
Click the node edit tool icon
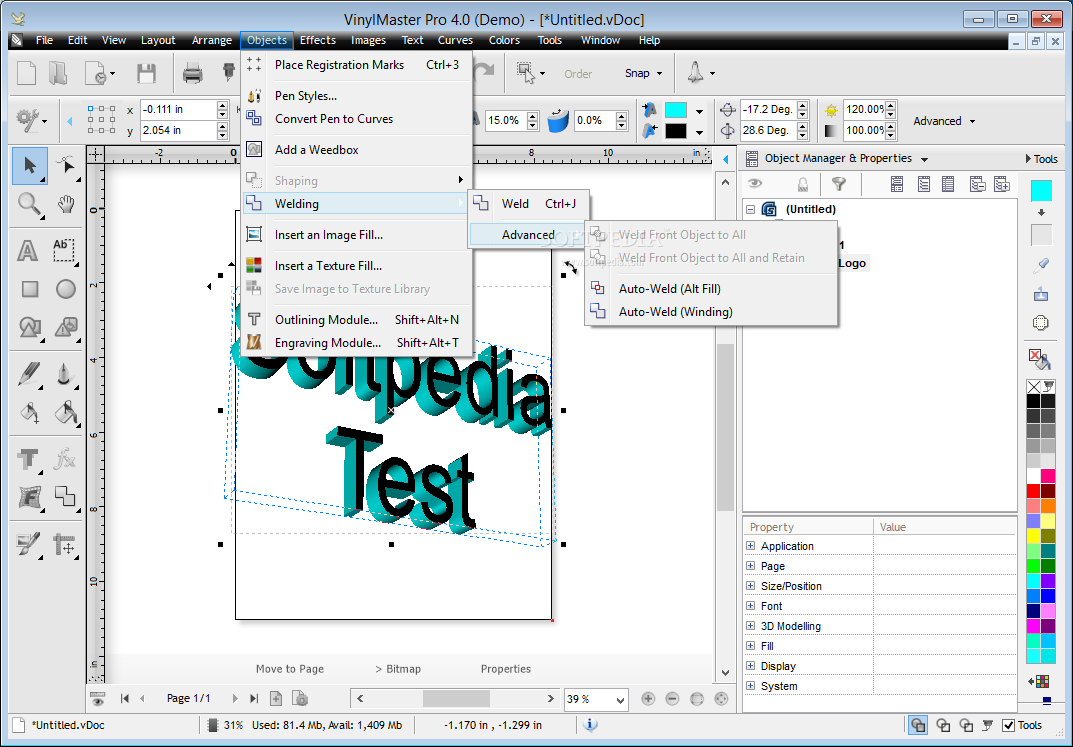[66, 166]
